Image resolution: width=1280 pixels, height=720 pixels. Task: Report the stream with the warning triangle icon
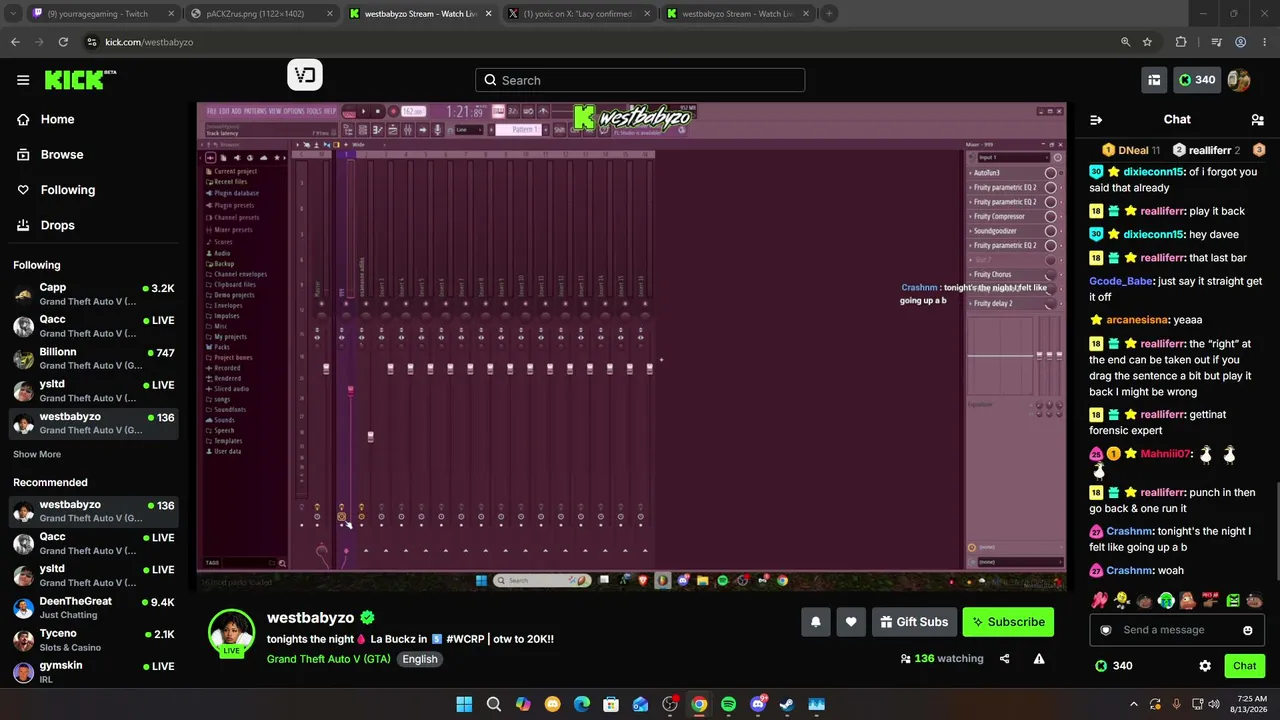[1039, 659]
